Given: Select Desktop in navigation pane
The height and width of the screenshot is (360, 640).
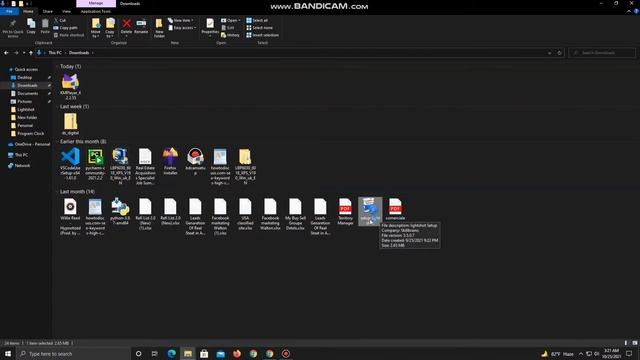Looking at the screenshot, I should [x=24, y=78].
